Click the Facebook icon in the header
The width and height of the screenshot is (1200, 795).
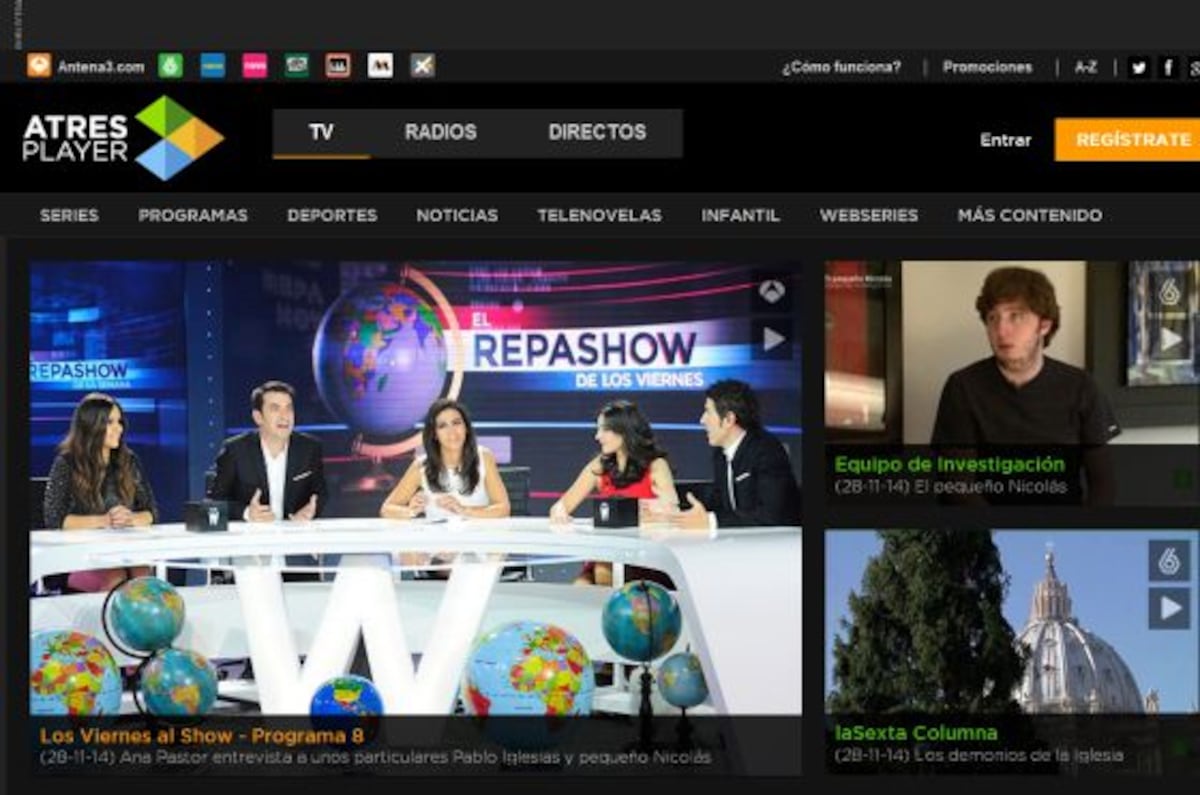click(x=1166, y=66)
